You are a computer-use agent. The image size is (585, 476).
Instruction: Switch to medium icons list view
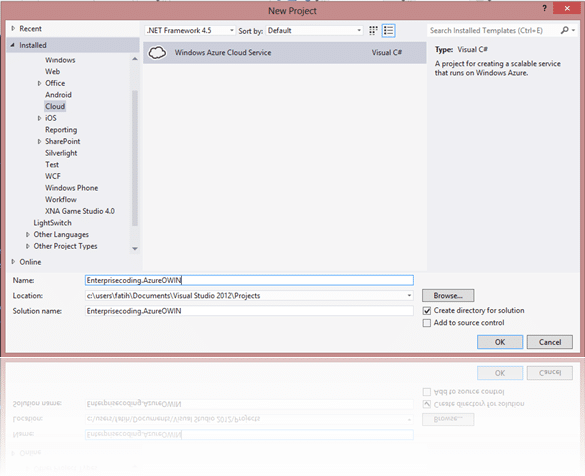[x=388, y=31]
